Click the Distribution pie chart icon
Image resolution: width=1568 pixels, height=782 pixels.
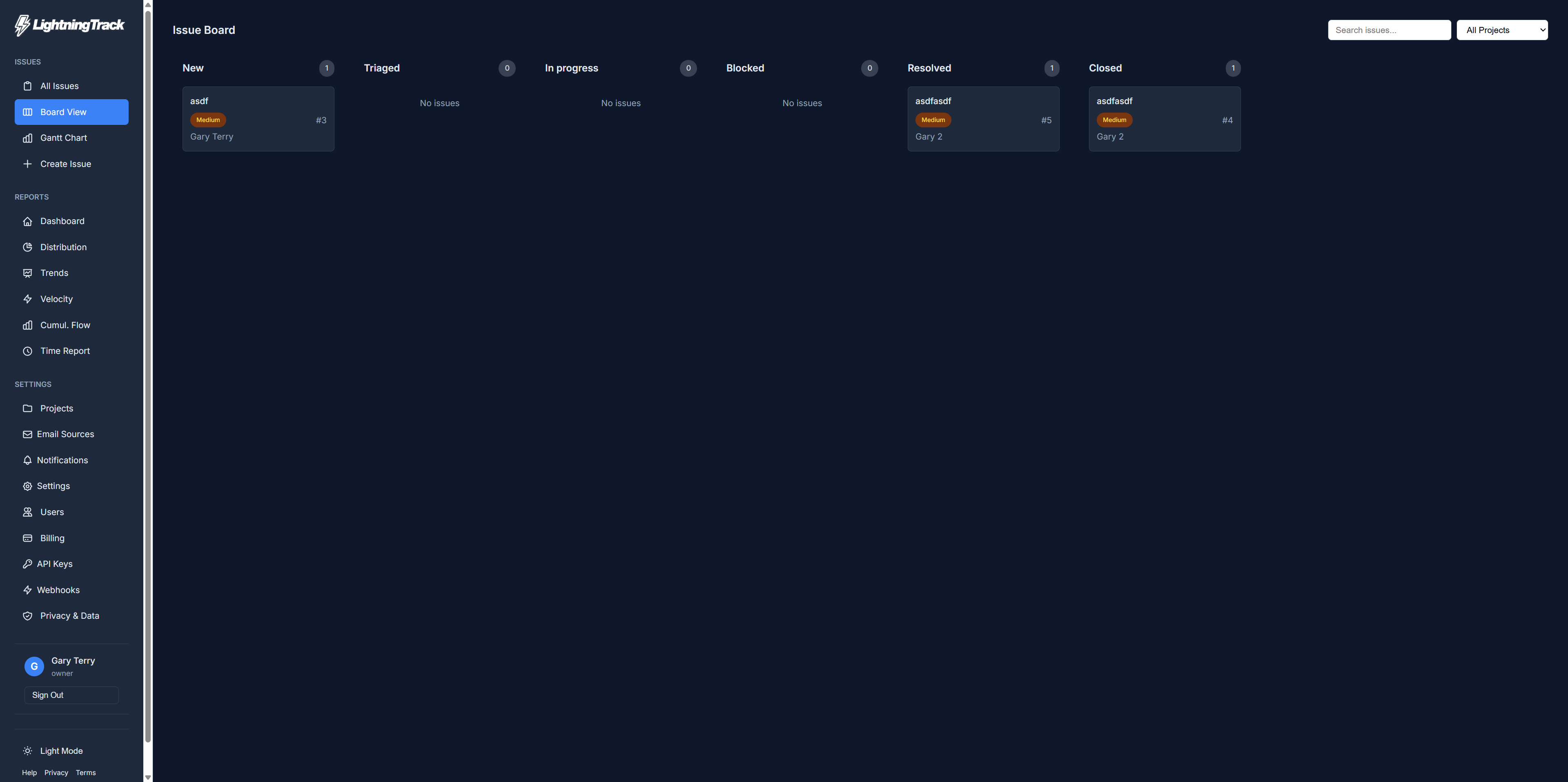(27, 247)
